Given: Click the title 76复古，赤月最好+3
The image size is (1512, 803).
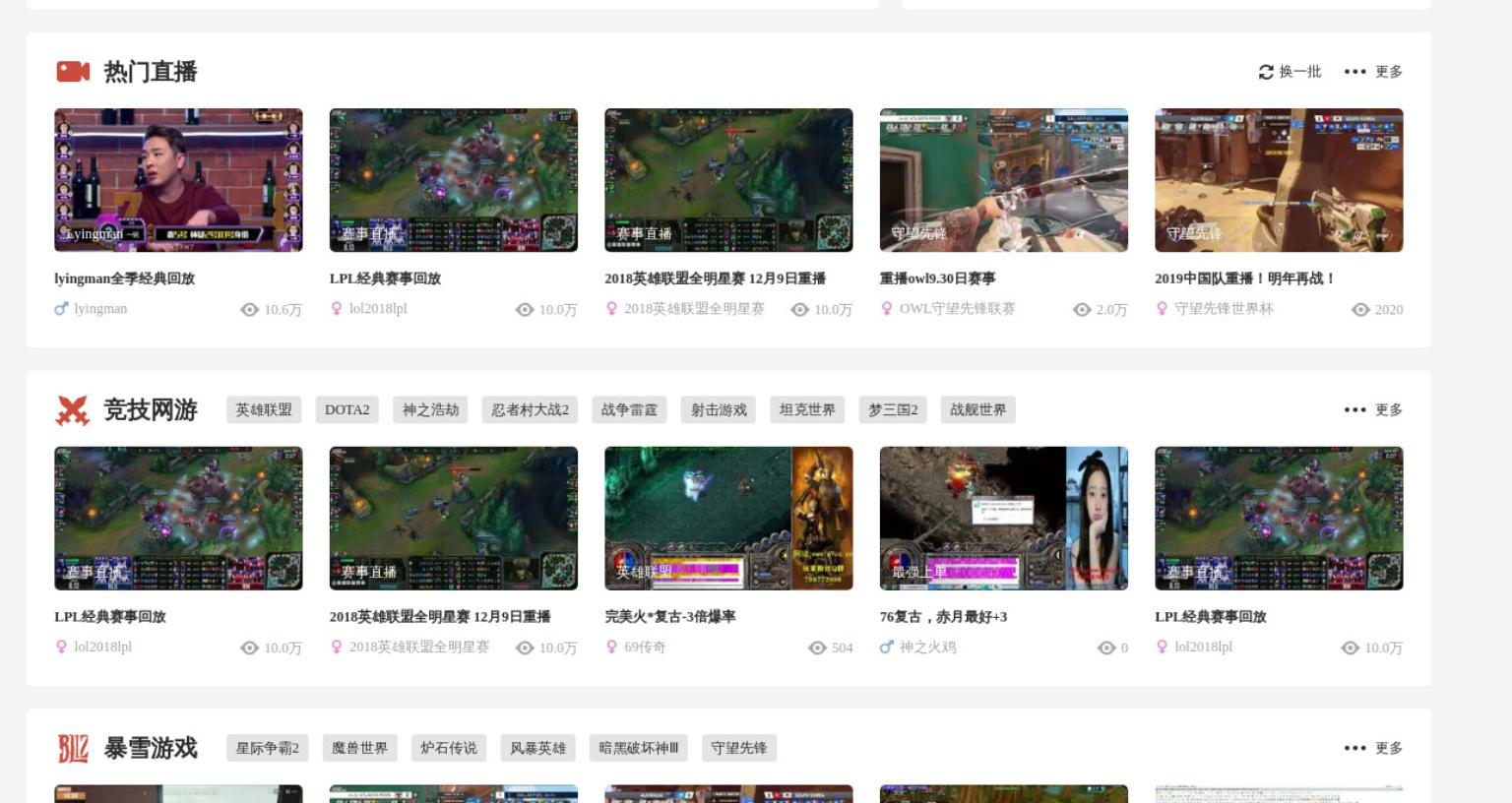Looking at the screenshot, I should 944,617.
